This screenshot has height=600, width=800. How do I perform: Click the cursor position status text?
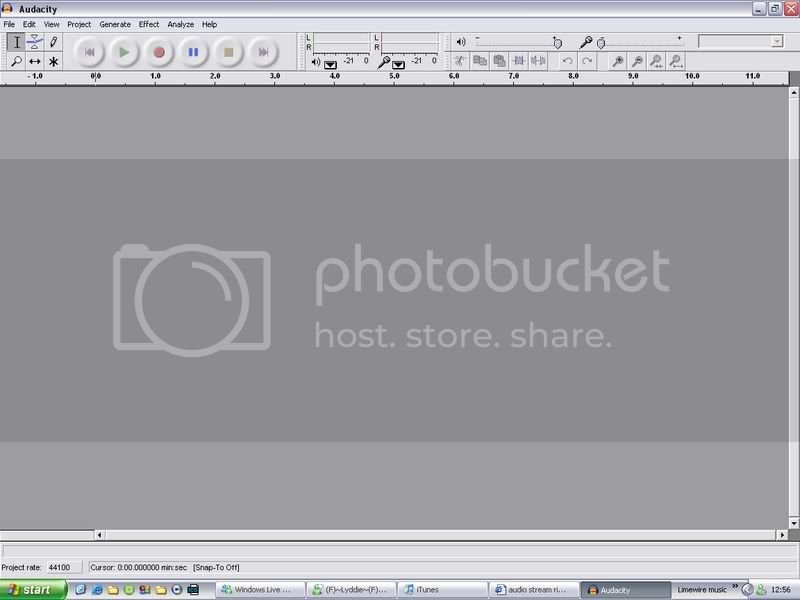click(x=138, y=567)
